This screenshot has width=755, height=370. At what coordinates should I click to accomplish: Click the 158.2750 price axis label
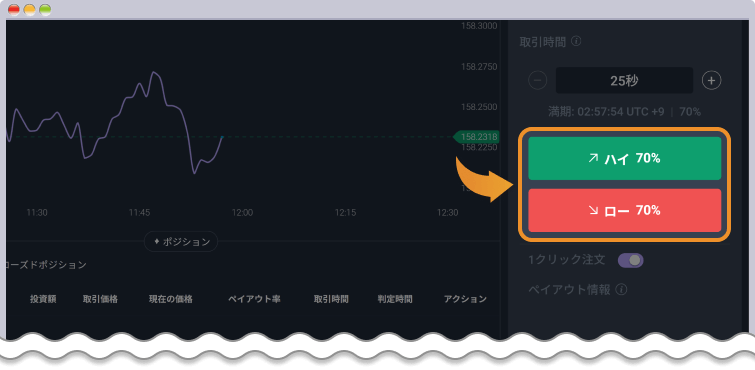click(479, 66)
